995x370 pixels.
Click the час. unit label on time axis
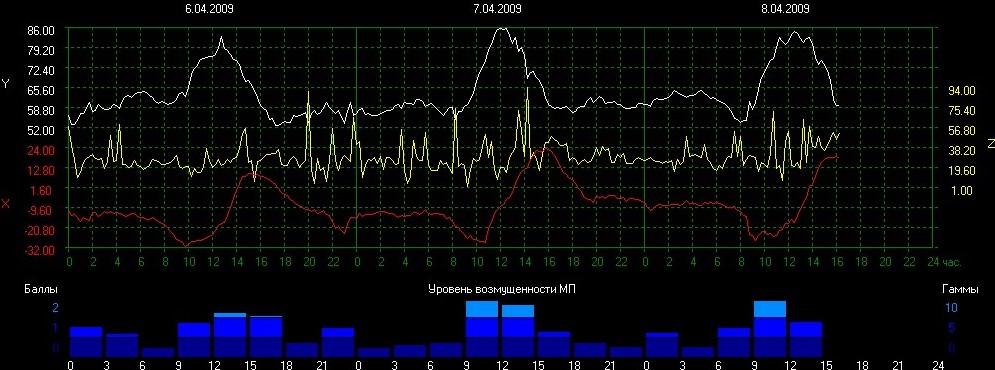point(952,262)
